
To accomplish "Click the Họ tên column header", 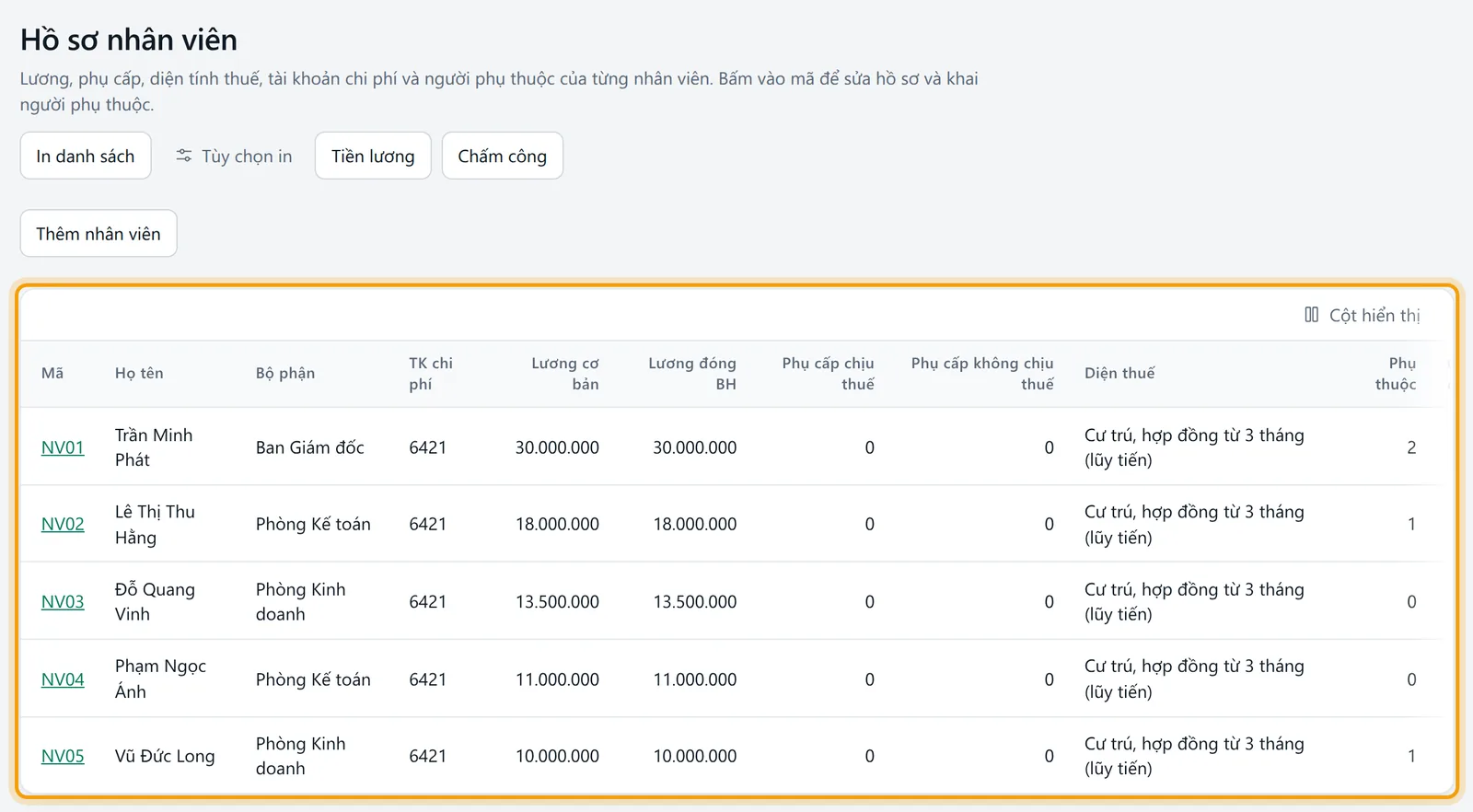I will coord(139,373).
